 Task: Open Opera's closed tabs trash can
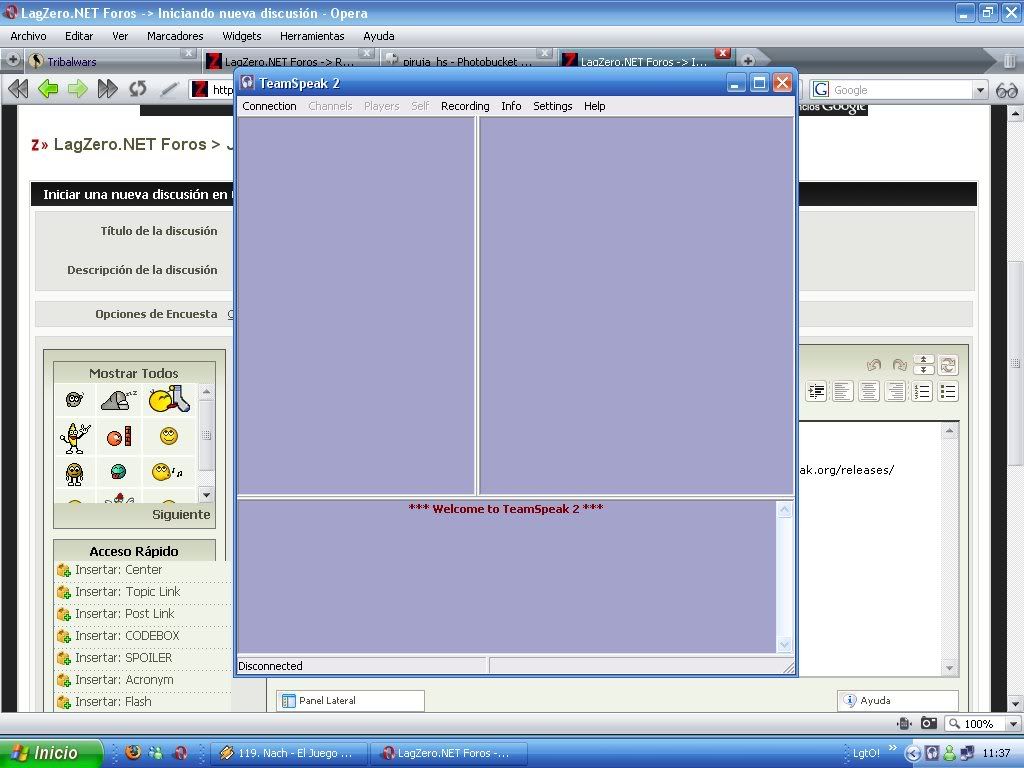tap(1010, 61)
